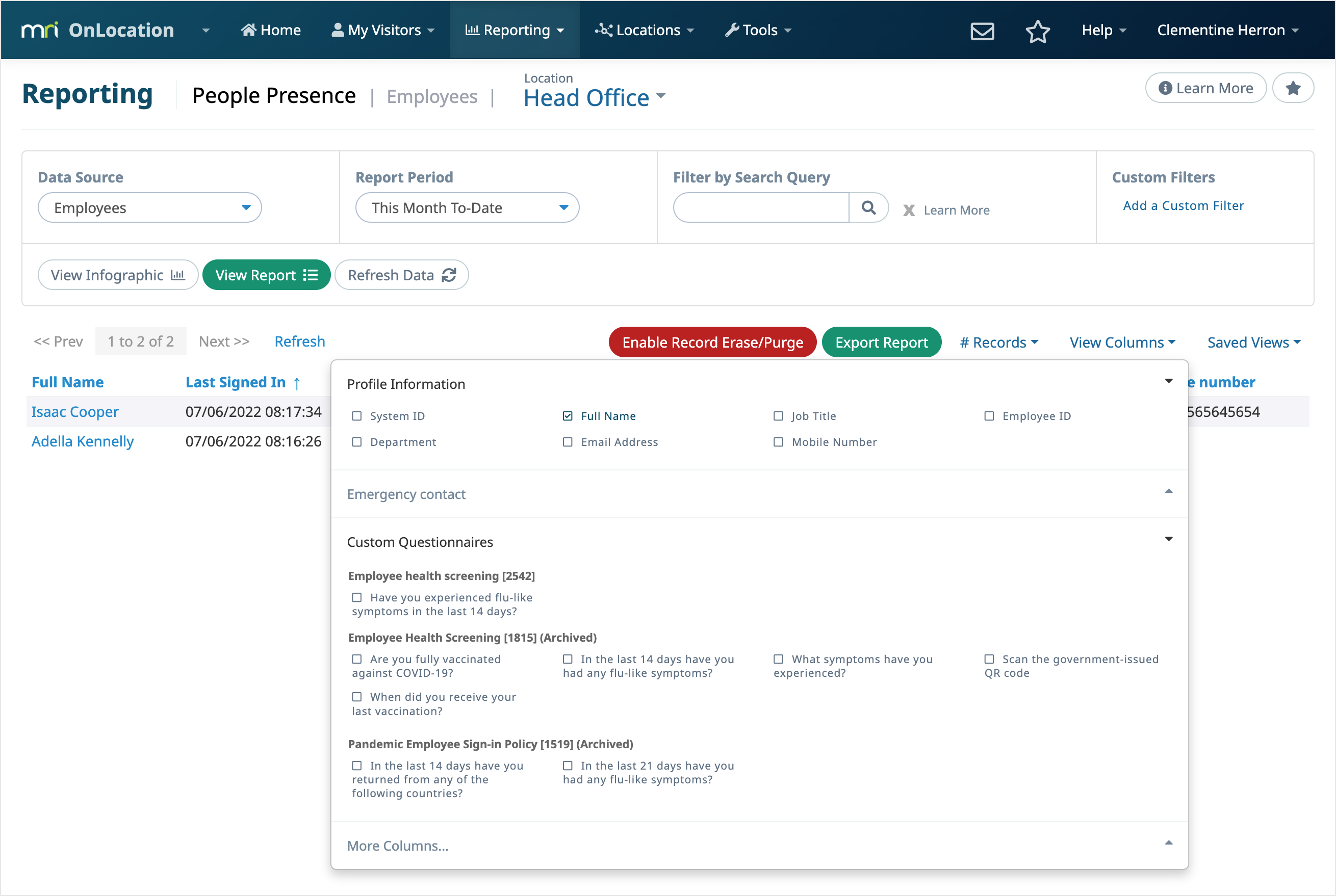Click the Refresh Data button
This screenshot has height=896, width=1336.
(x=401, y=275)
